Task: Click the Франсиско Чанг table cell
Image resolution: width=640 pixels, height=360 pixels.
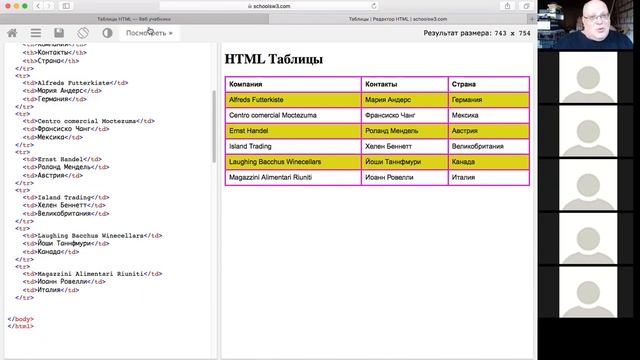Action: point(404,115)
